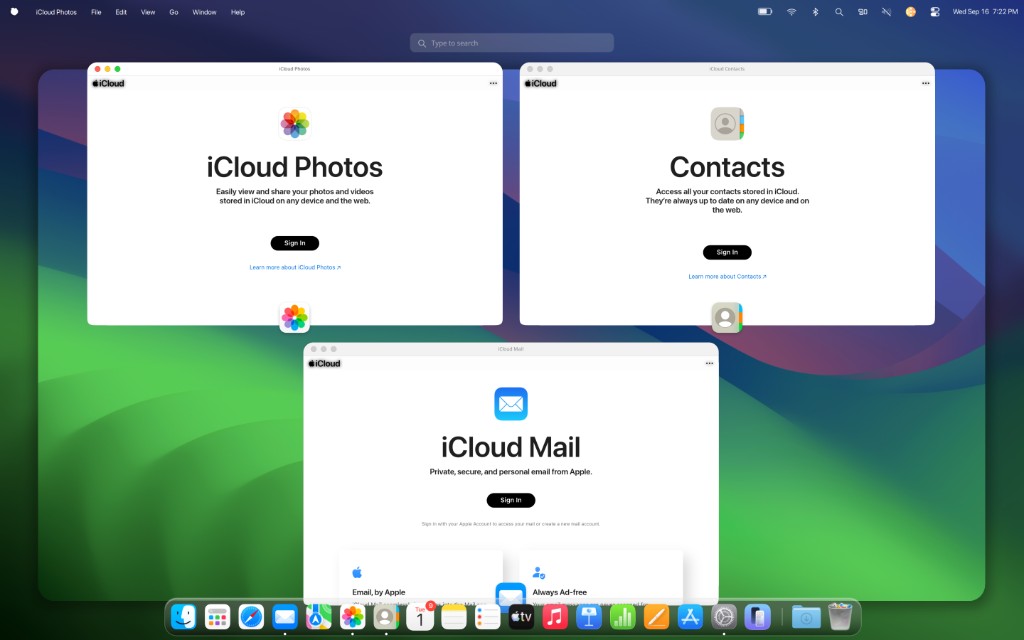Open the Go menu

[174, 12]
